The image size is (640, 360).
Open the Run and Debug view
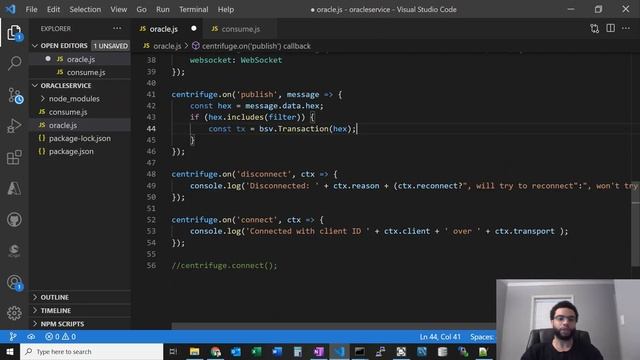click(14, 126)
